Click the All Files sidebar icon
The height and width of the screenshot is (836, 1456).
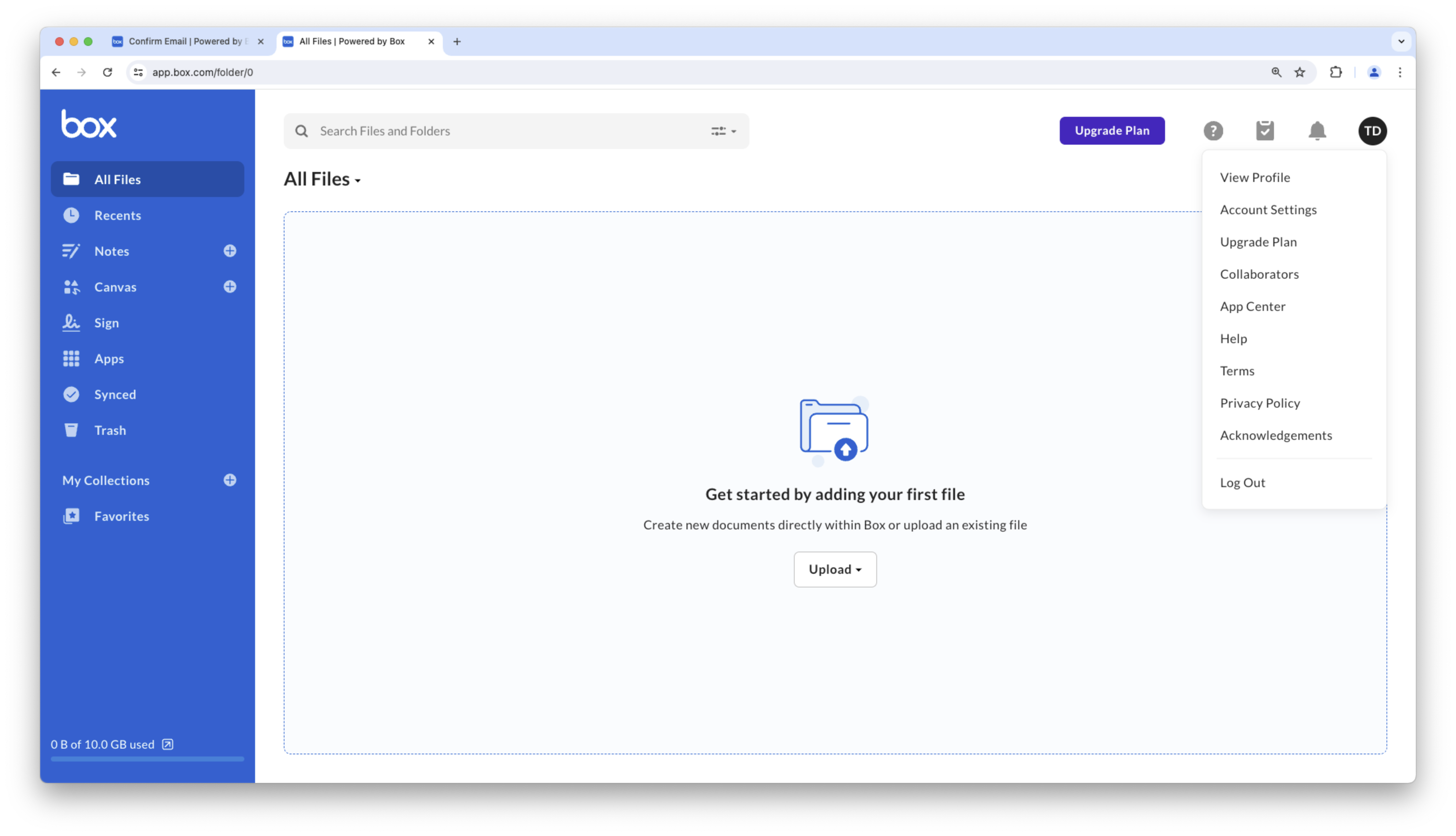coord(71,179)
